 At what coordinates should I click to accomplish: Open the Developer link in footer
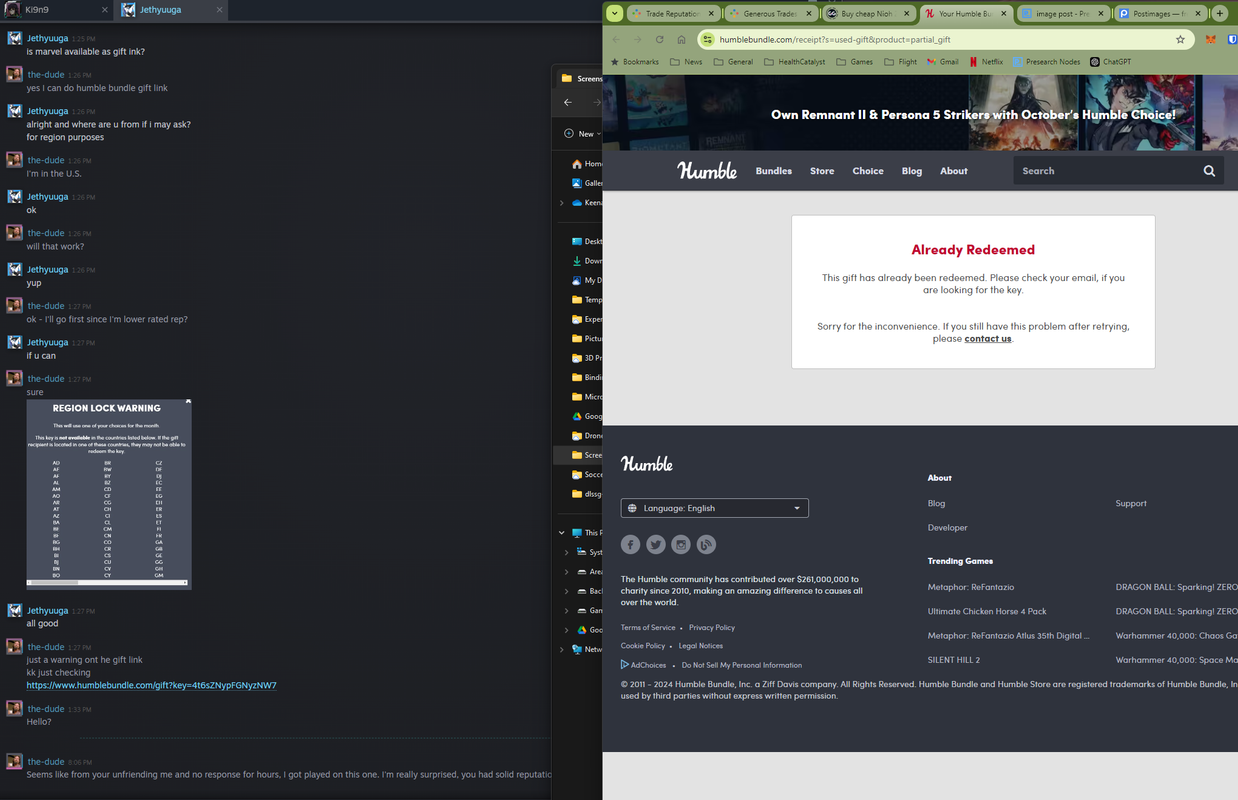[x=947, y=527]
